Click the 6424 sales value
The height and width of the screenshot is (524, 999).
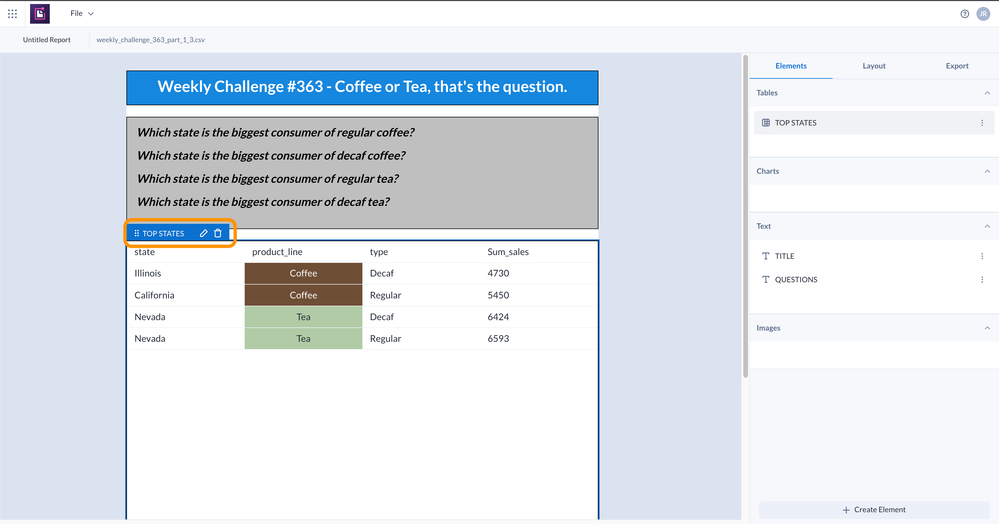pyautogui.click(x=498, y=317)
